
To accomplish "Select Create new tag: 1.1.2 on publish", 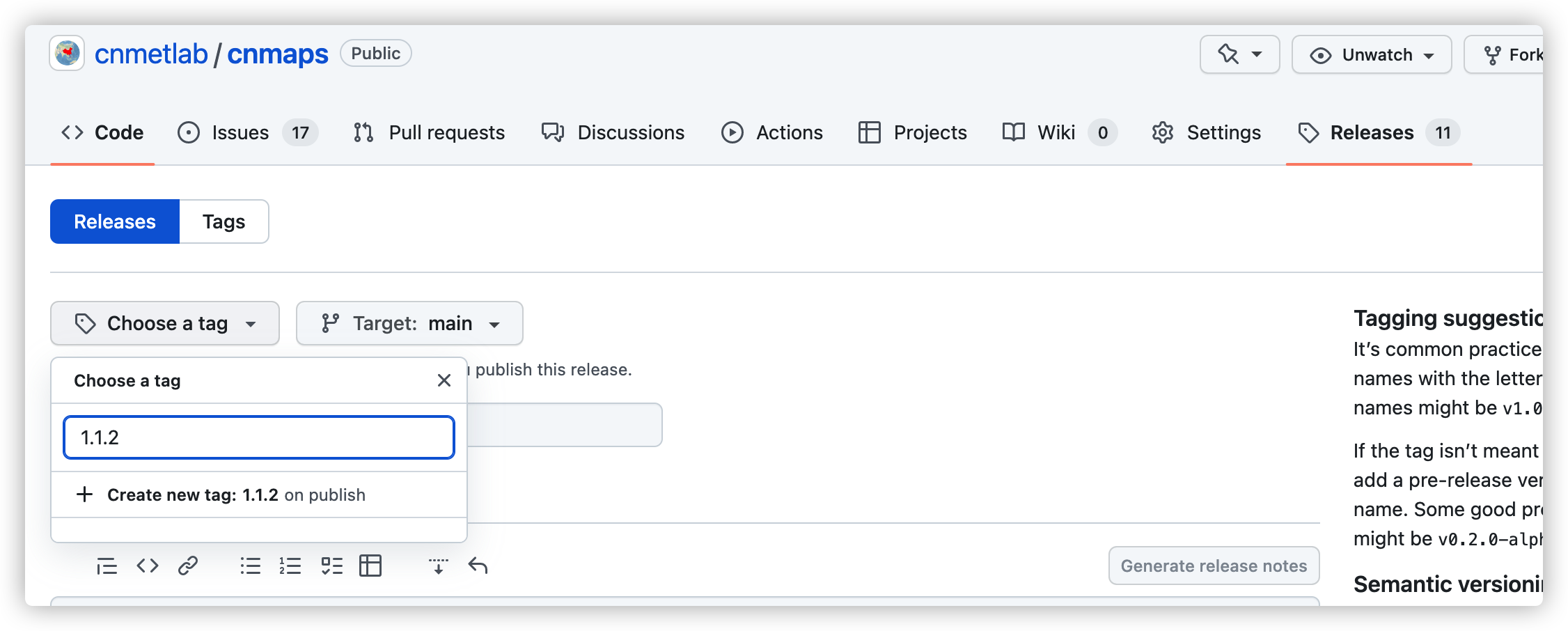I will point(259,494).
